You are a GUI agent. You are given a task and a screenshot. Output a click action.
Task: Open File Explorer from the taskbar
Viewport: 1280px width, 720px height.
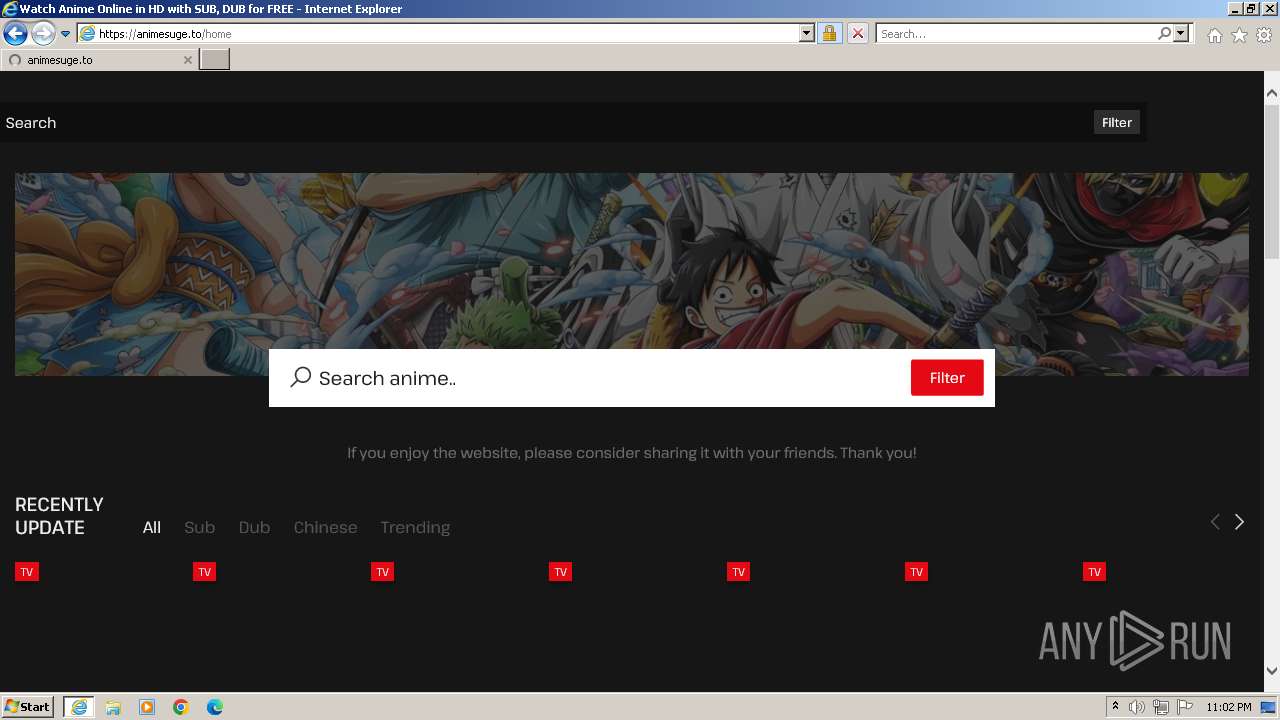[x=113, y=707]
